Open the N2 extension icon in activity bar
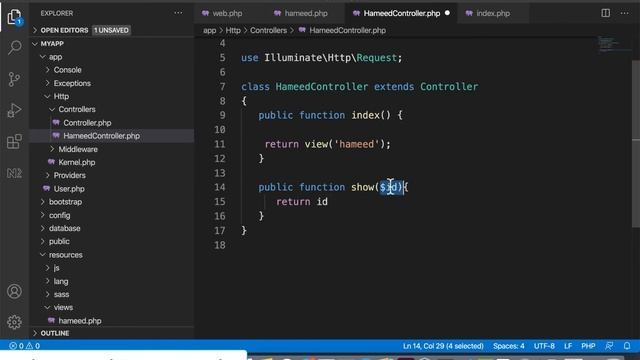640x360 pixels. (14, 173)
